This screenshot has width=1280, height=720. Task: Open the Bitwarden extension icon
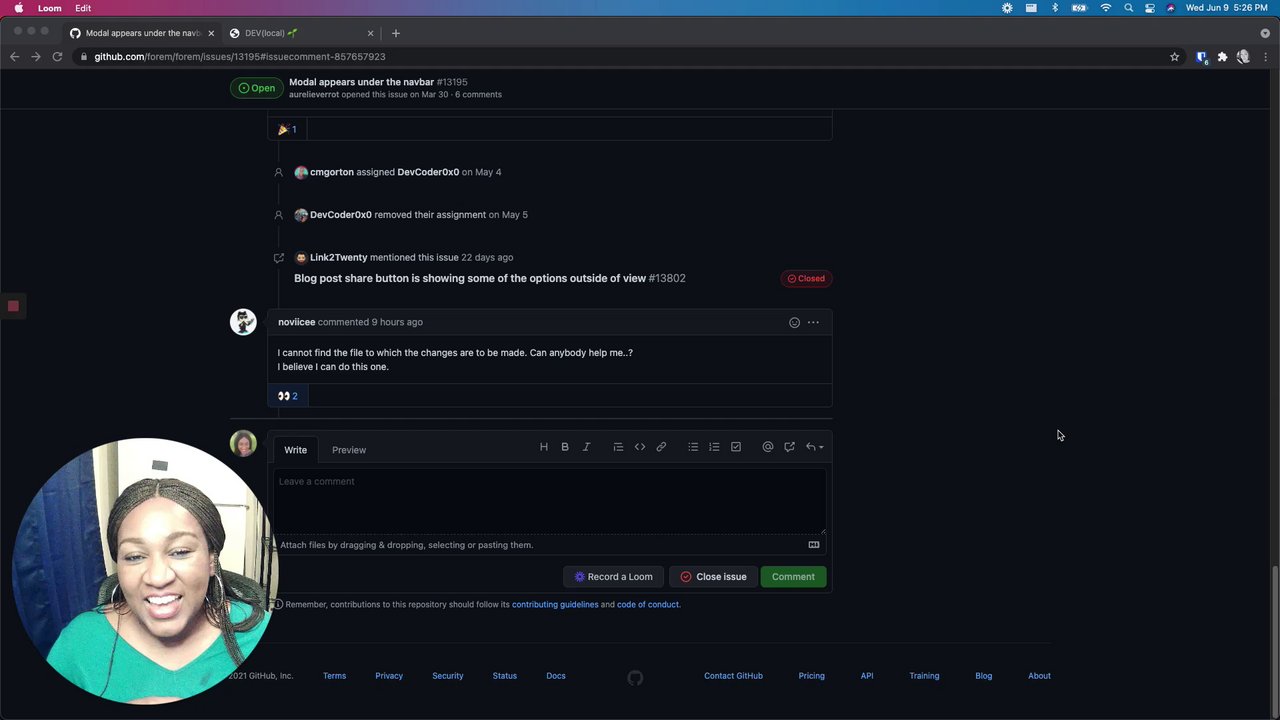[x=1202, y=57]
